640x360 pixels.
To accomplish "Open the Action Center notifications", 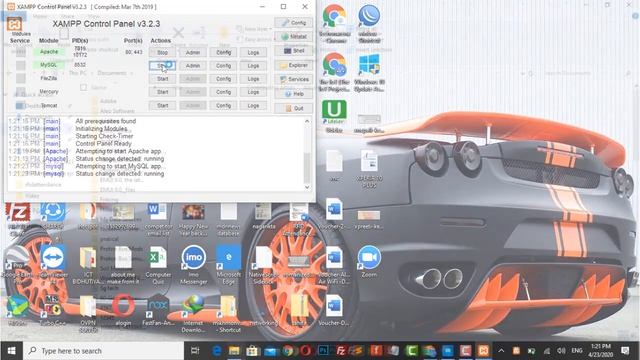I will [625, 351].
